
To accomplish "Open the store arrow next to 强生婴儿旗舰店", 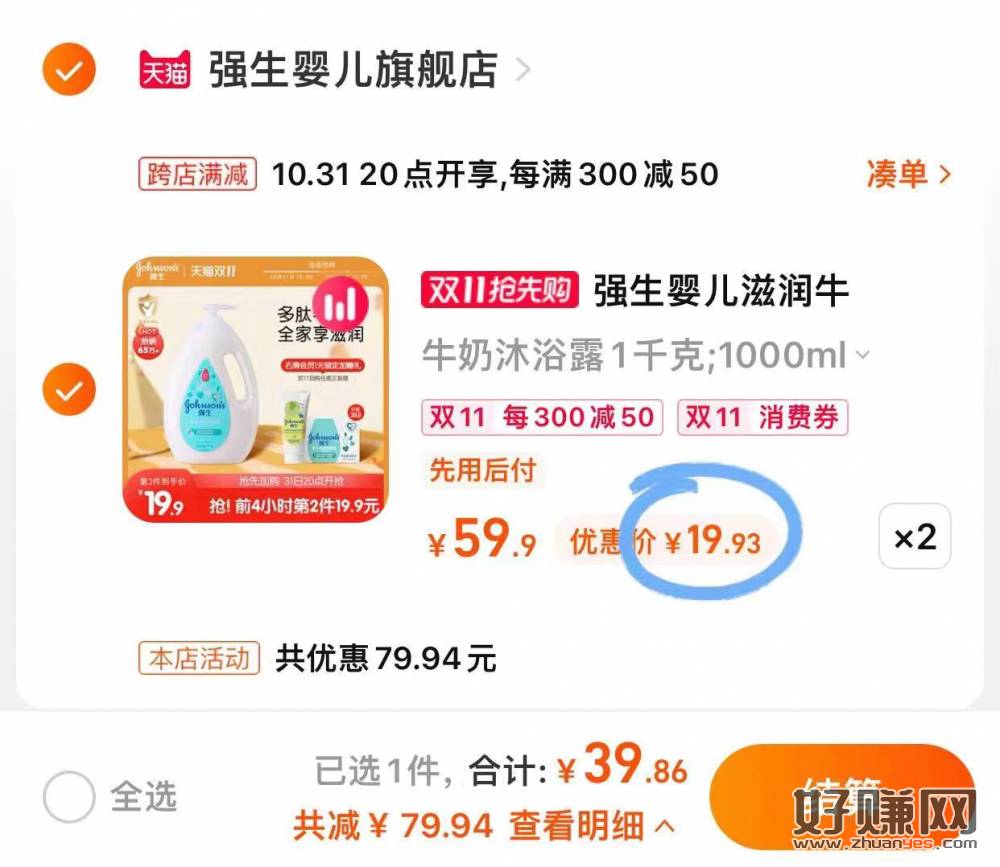I will coord(523,70).
